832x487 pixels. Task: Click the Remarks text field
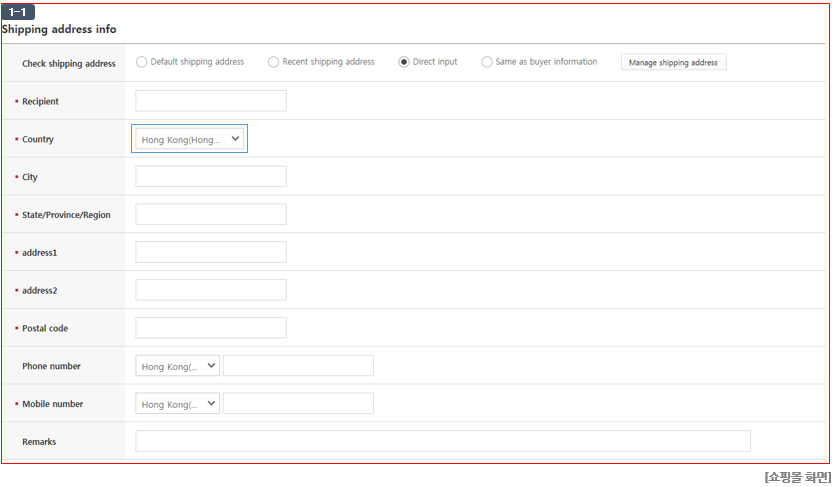tap(443, 441)
